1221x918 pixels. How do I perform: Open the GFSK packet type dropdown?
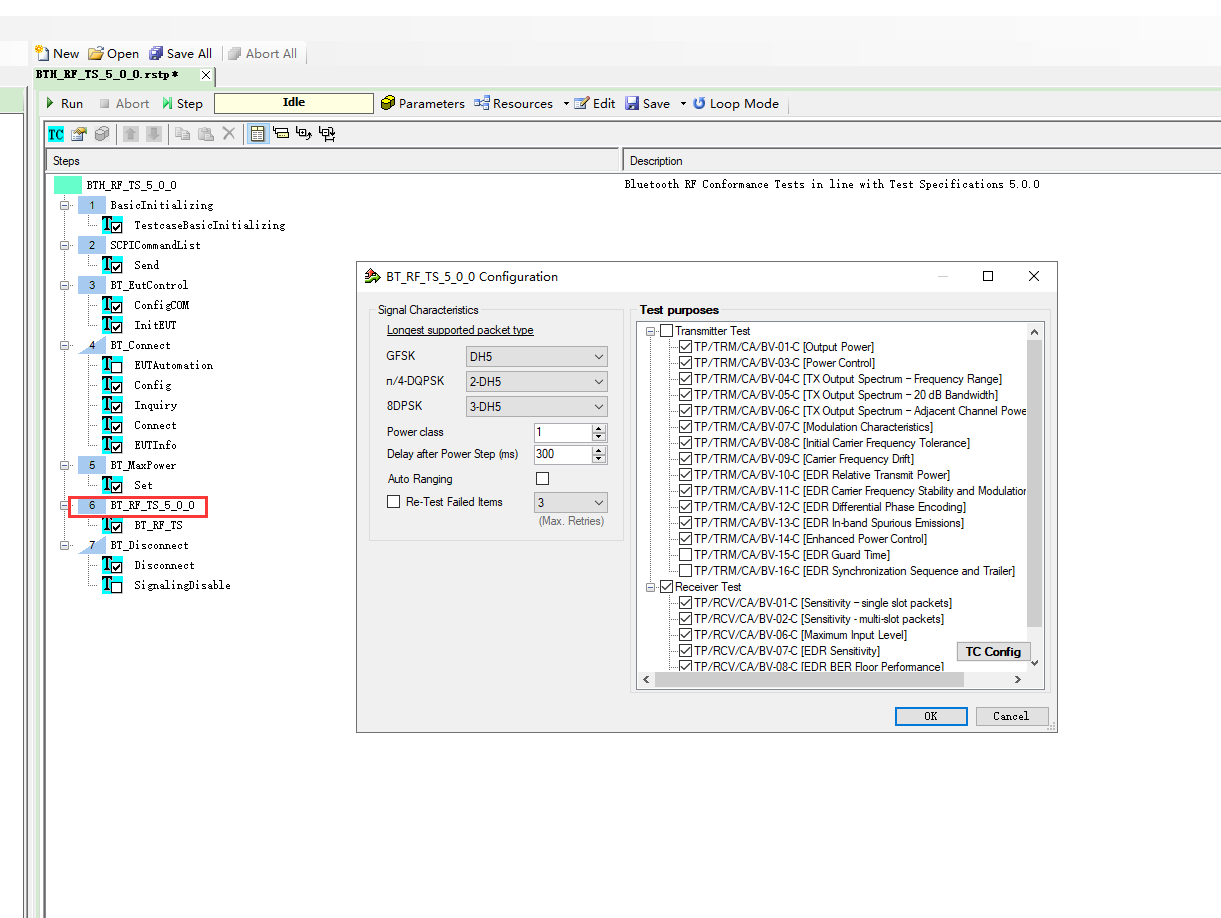coord(537,357)
